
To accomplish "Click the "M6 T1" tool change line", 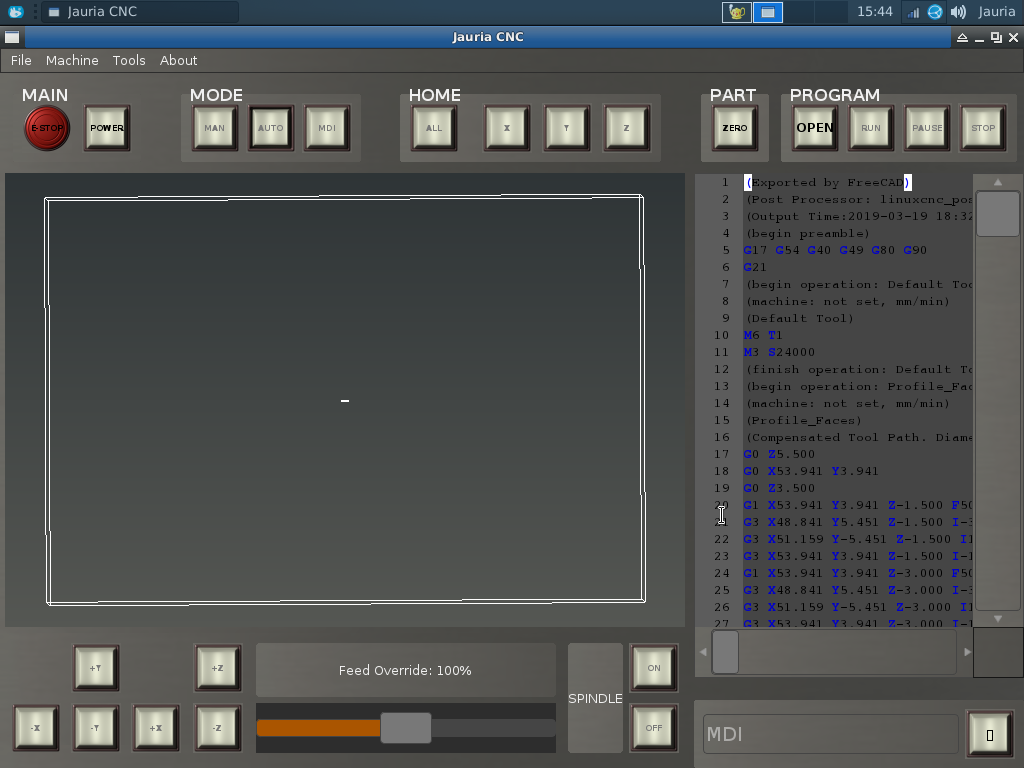I will click(x=763, y=335).
